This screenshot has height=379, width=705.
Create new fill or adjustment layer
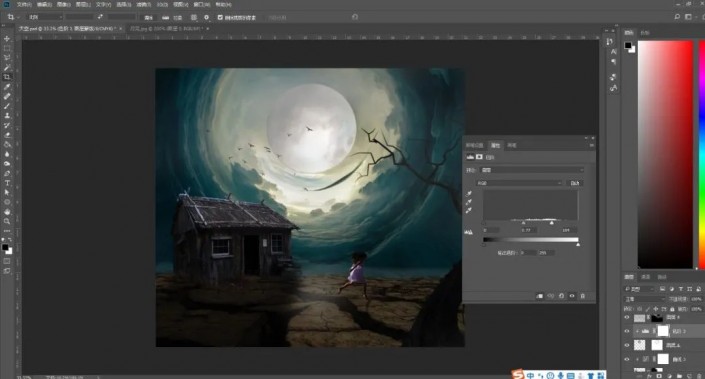tap(669, 376)
